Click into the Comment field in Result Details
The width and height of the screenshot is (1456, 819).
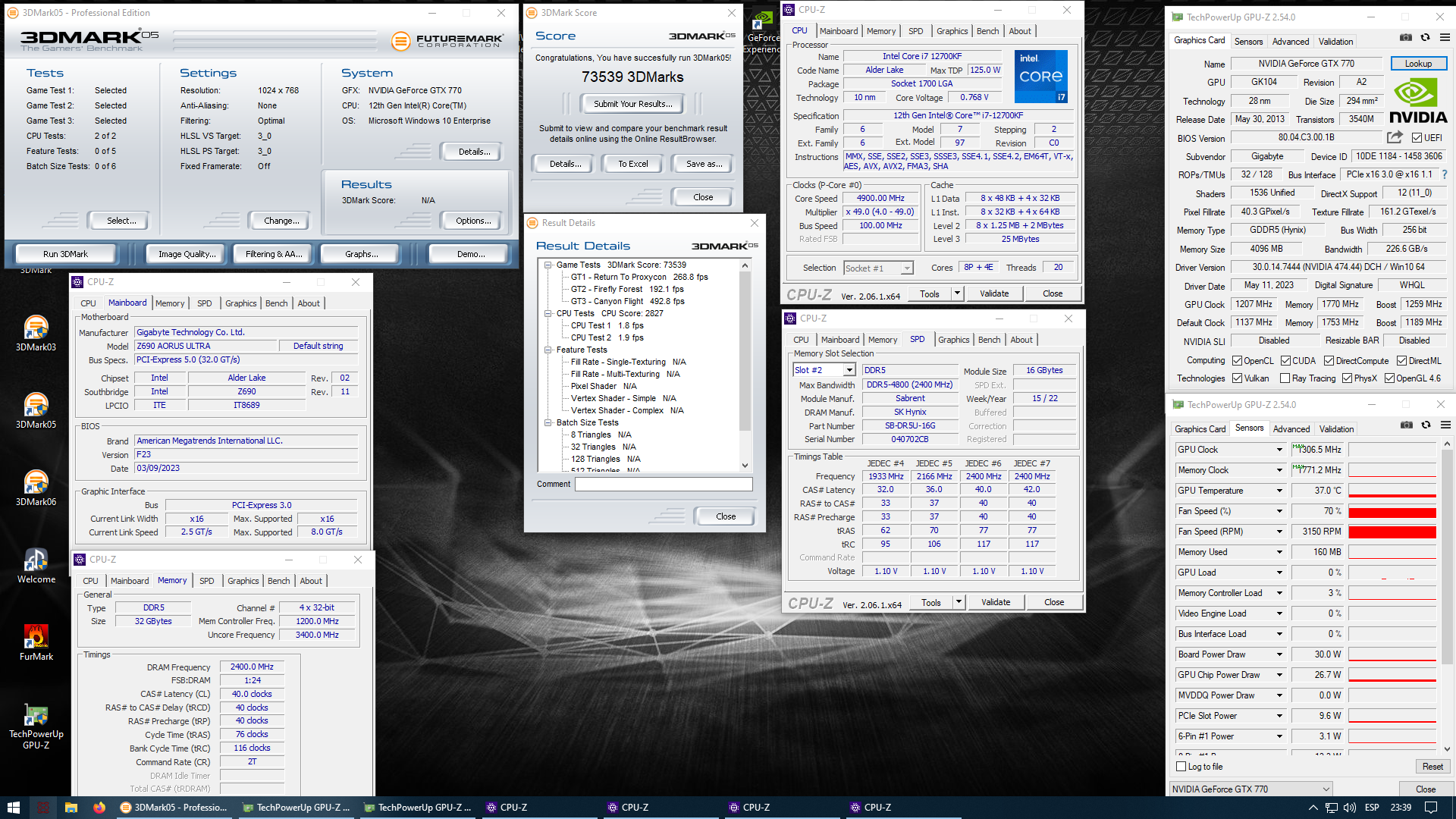[664, 484]
